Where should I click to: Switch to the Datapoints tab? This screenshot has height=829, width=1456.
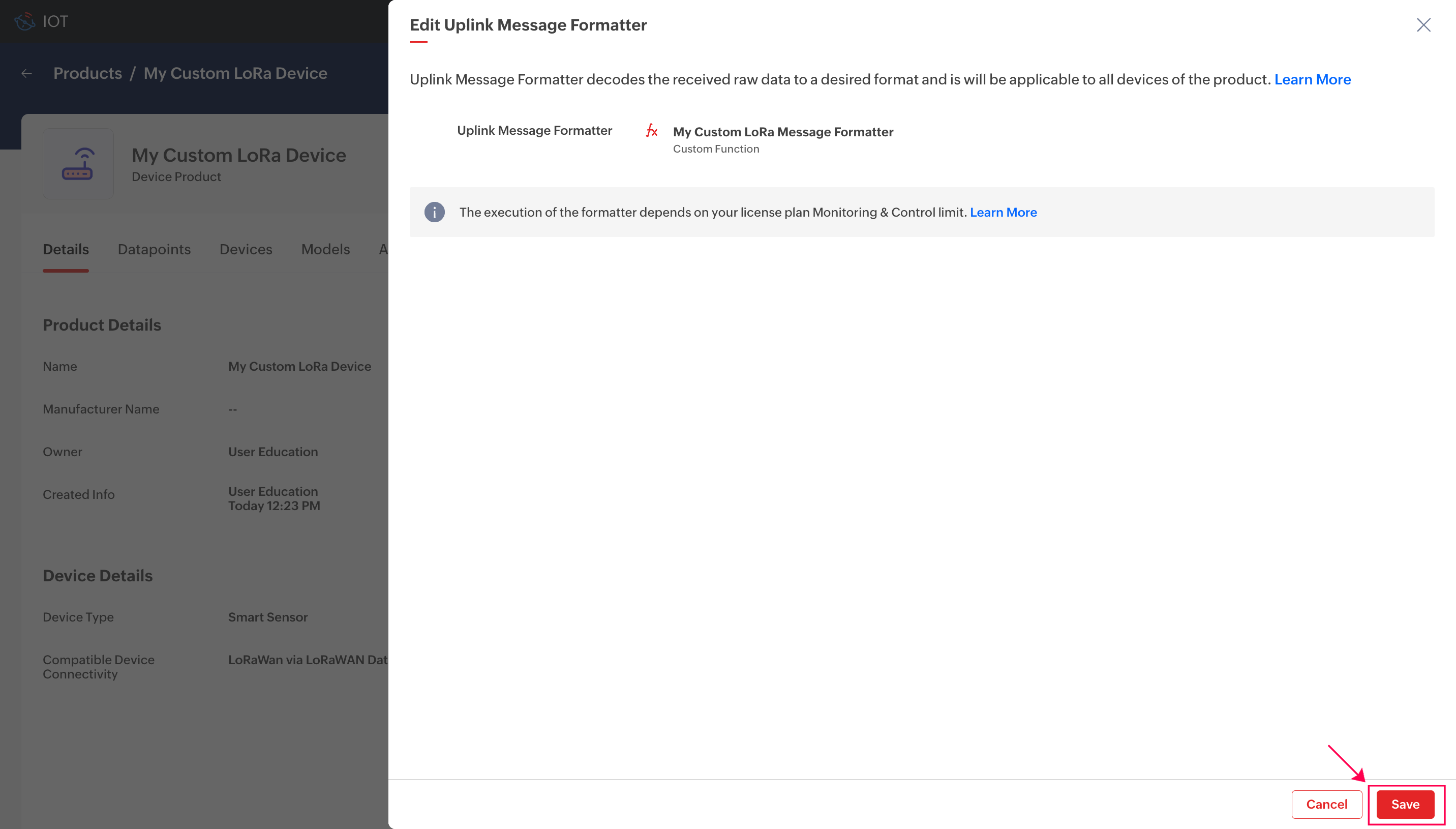pos(154,249)
